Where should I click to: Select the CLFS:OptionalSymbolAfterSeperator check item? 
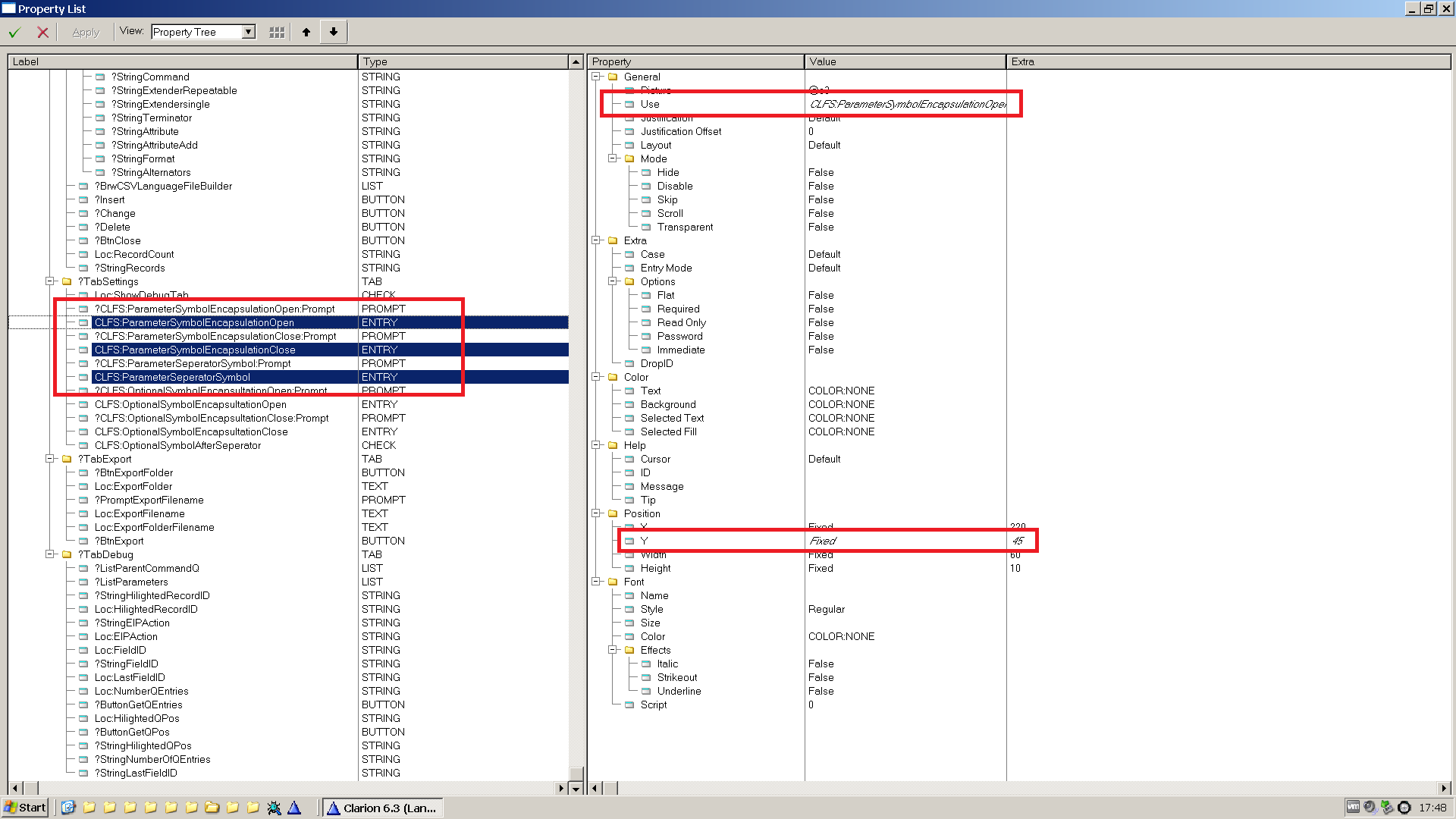pos(177,445)
